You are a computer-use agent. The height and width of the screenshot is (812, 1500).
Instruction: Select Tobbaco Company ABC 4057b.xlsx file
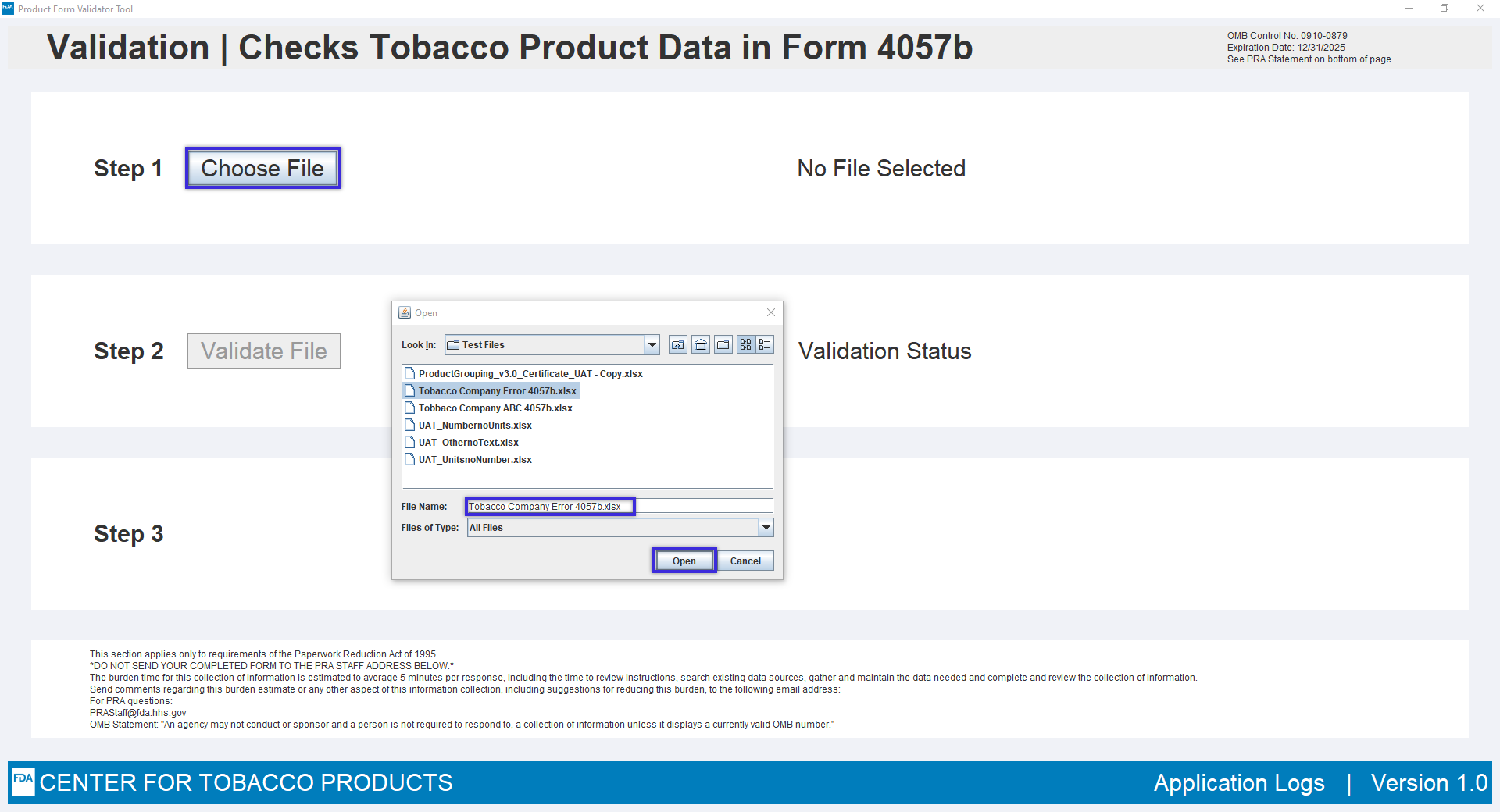pos(495,408)
